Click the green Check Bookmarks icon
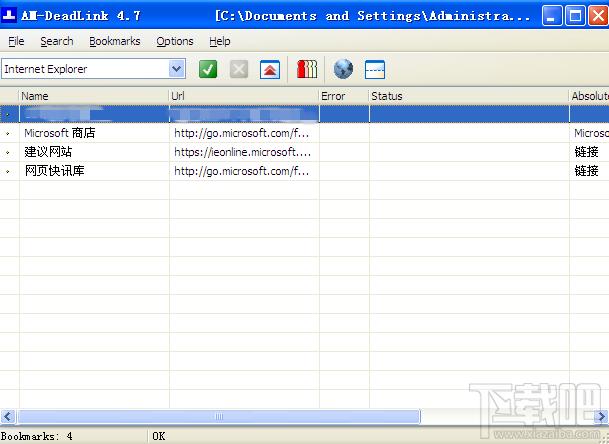 tap(208, 70)
